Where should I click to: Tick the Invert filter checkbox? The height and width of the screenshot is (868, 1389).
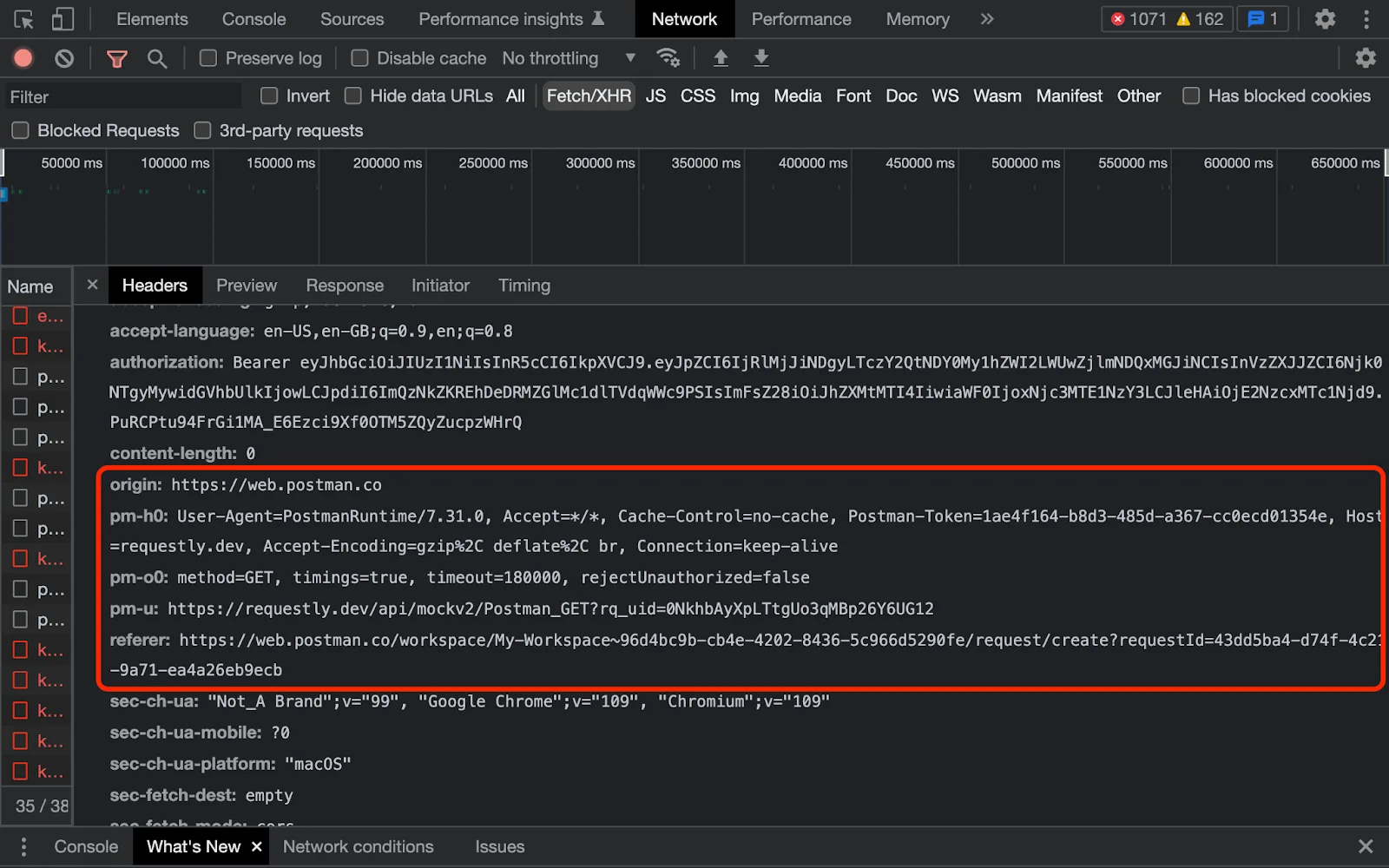[x=269, y=95]
